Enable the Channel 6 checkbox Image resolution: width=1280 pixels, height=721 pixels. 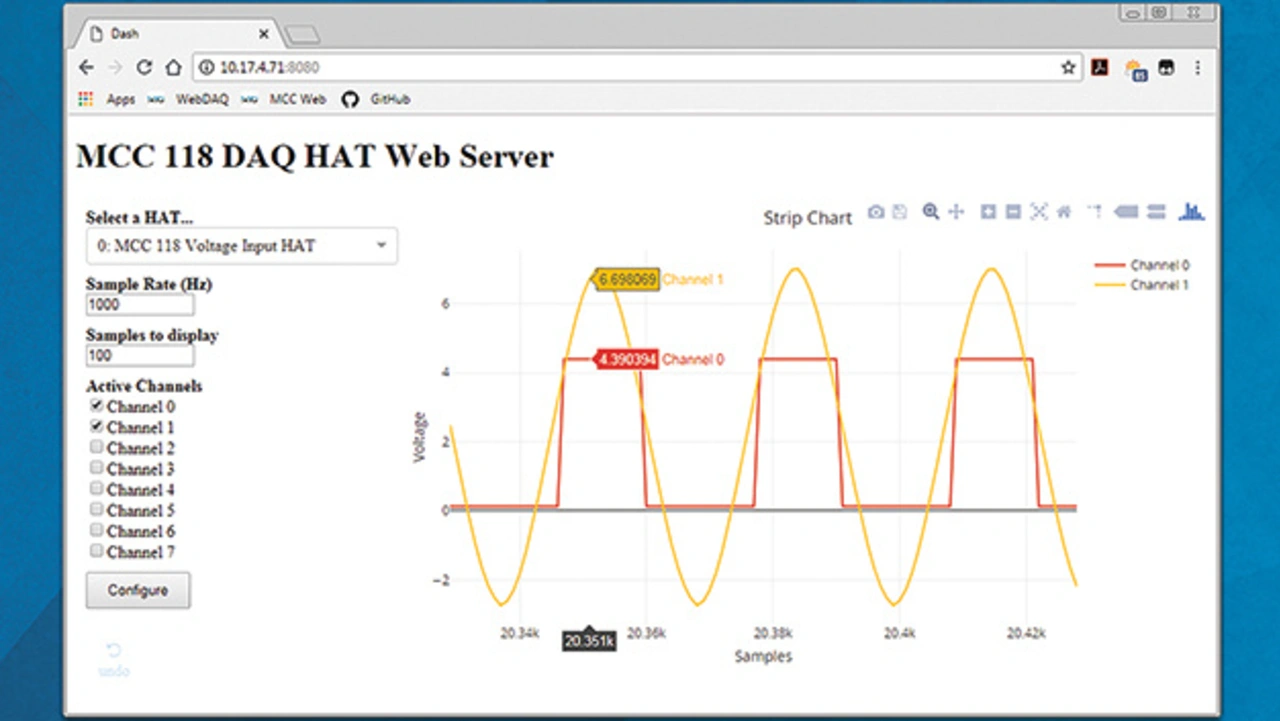(x=96, y=530)
